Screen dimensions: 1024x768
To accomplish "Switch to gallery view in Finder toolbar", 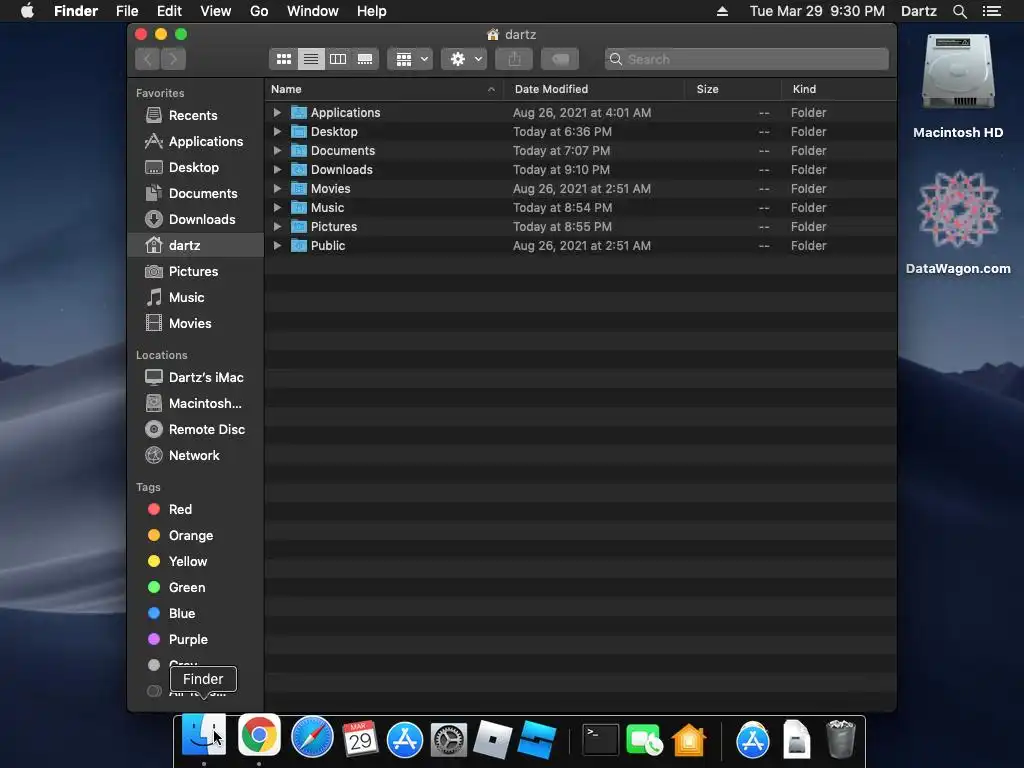I will click(x=365, y=59).
